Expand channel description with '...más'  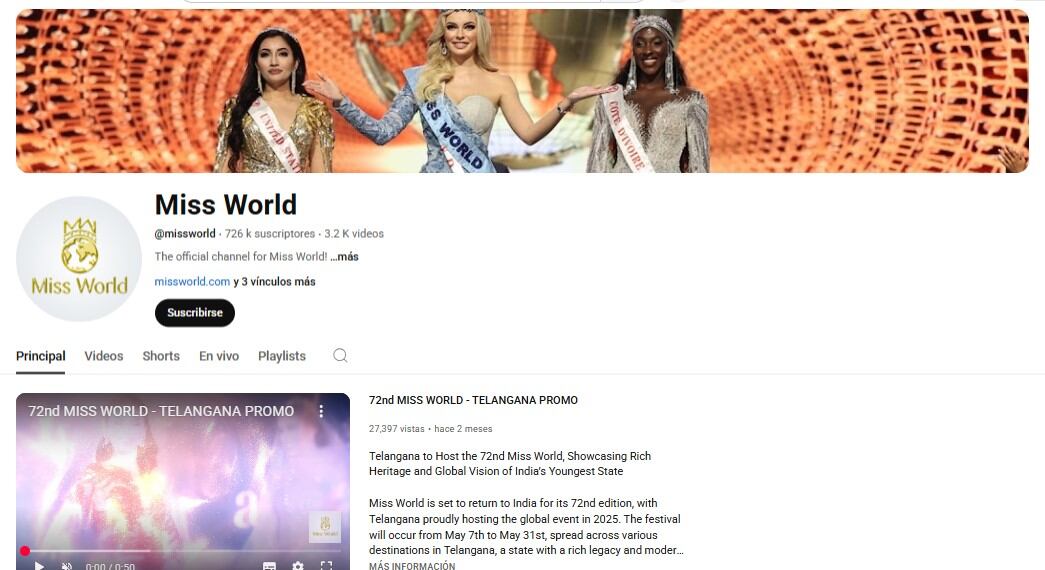pyautogui.click(x=345, y=257)
